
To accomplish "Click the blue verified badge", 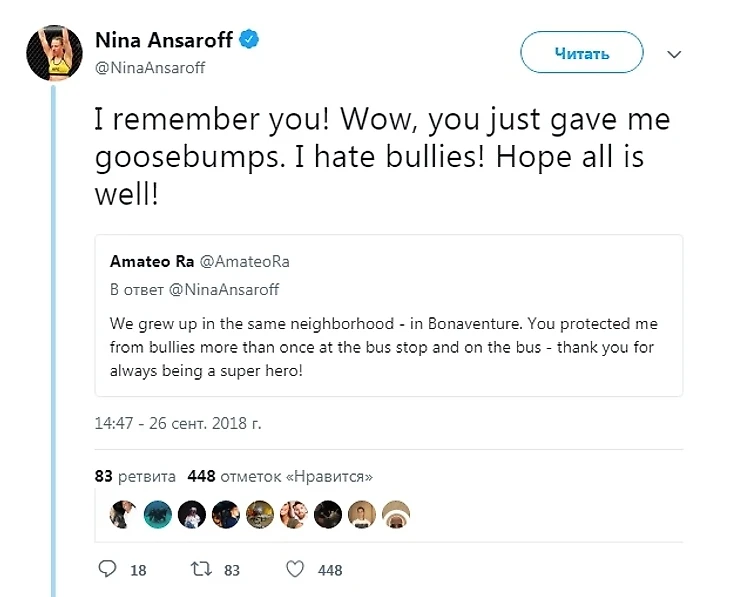I will tap(251, 40).
